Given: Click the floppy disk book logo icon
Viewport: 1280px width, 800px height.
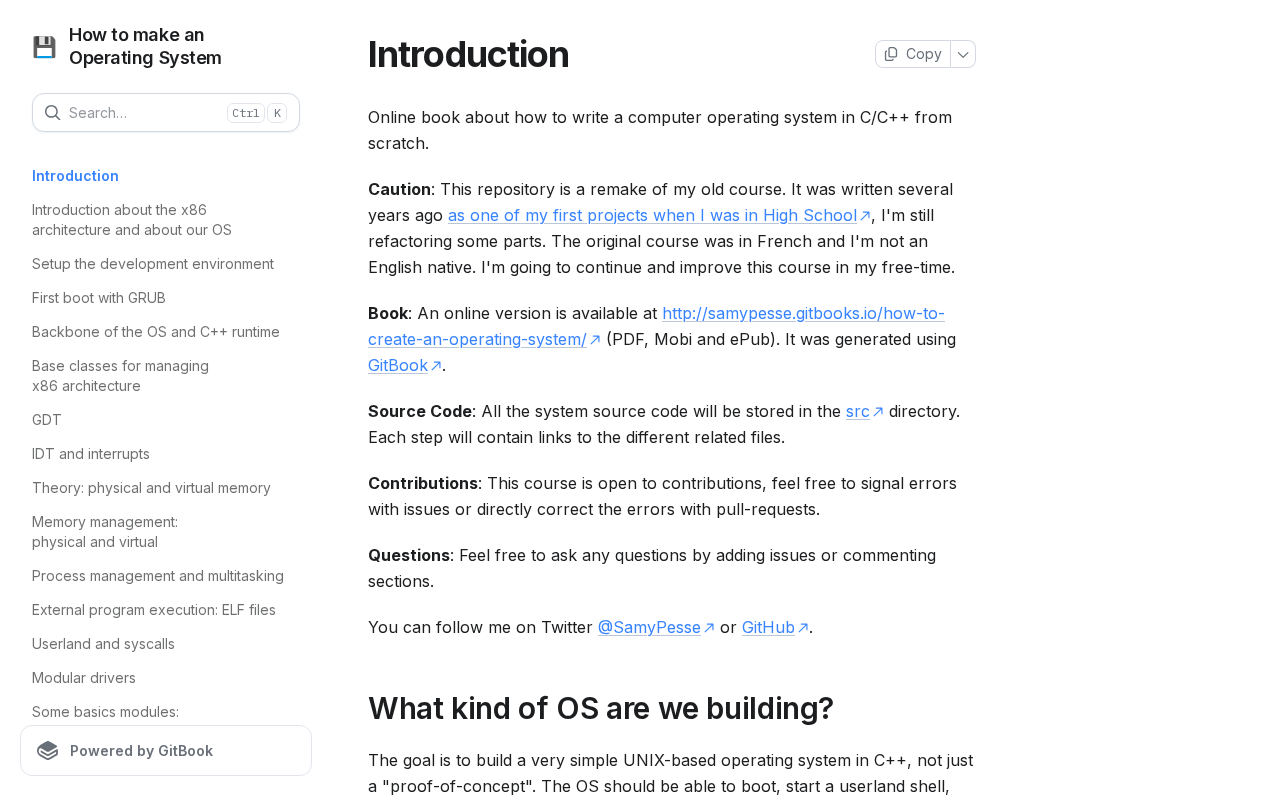Looking at the screenshot, I should [x=44, y=47].
